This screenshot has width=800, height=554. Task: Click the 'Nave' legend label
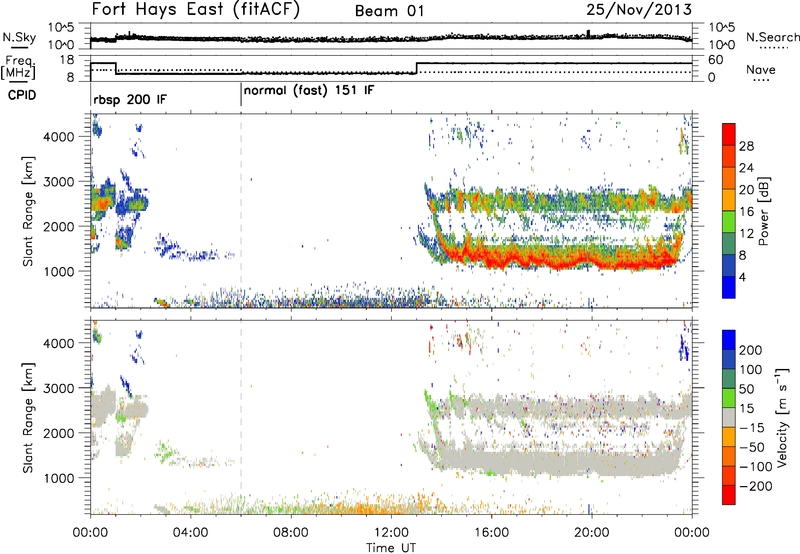click(761, 69)
